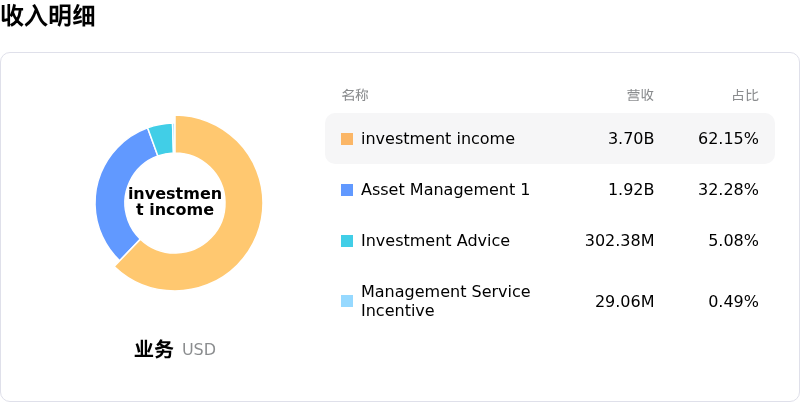The width and height of the screenshot is (800, 402).
Task: Click the cyan Investment Advice legend swatch
Action: pos(347,241)
